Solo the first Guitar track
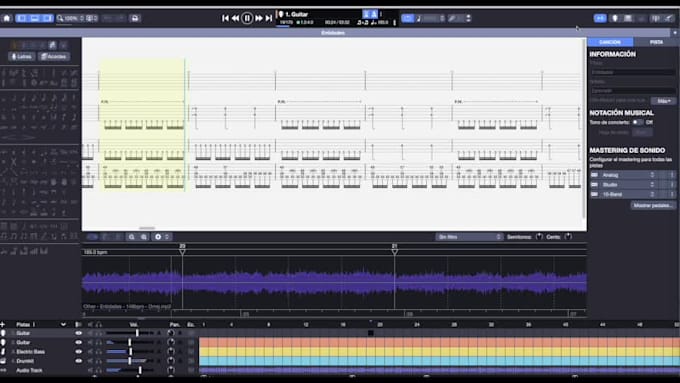Image resolution: width=680 pixels, height=383 pixels. coord(99,333)
